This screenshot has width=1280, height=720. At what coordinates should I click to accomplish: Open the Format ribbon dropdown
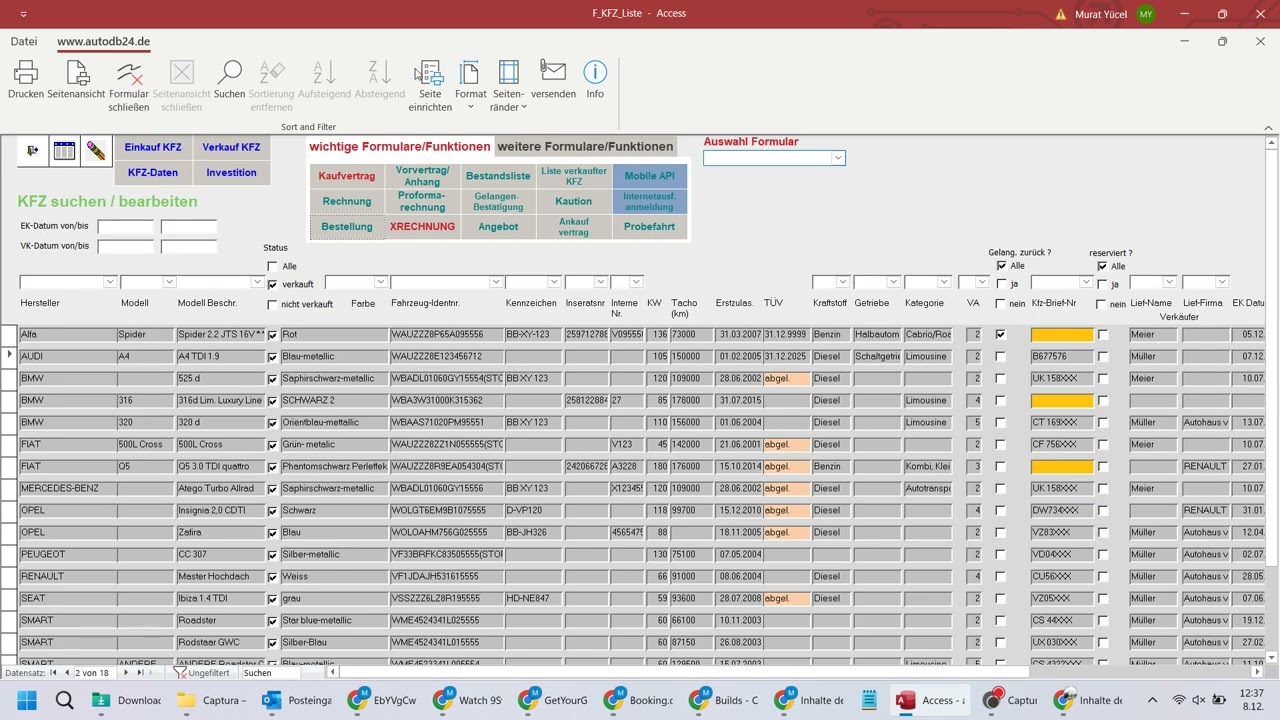471,85
